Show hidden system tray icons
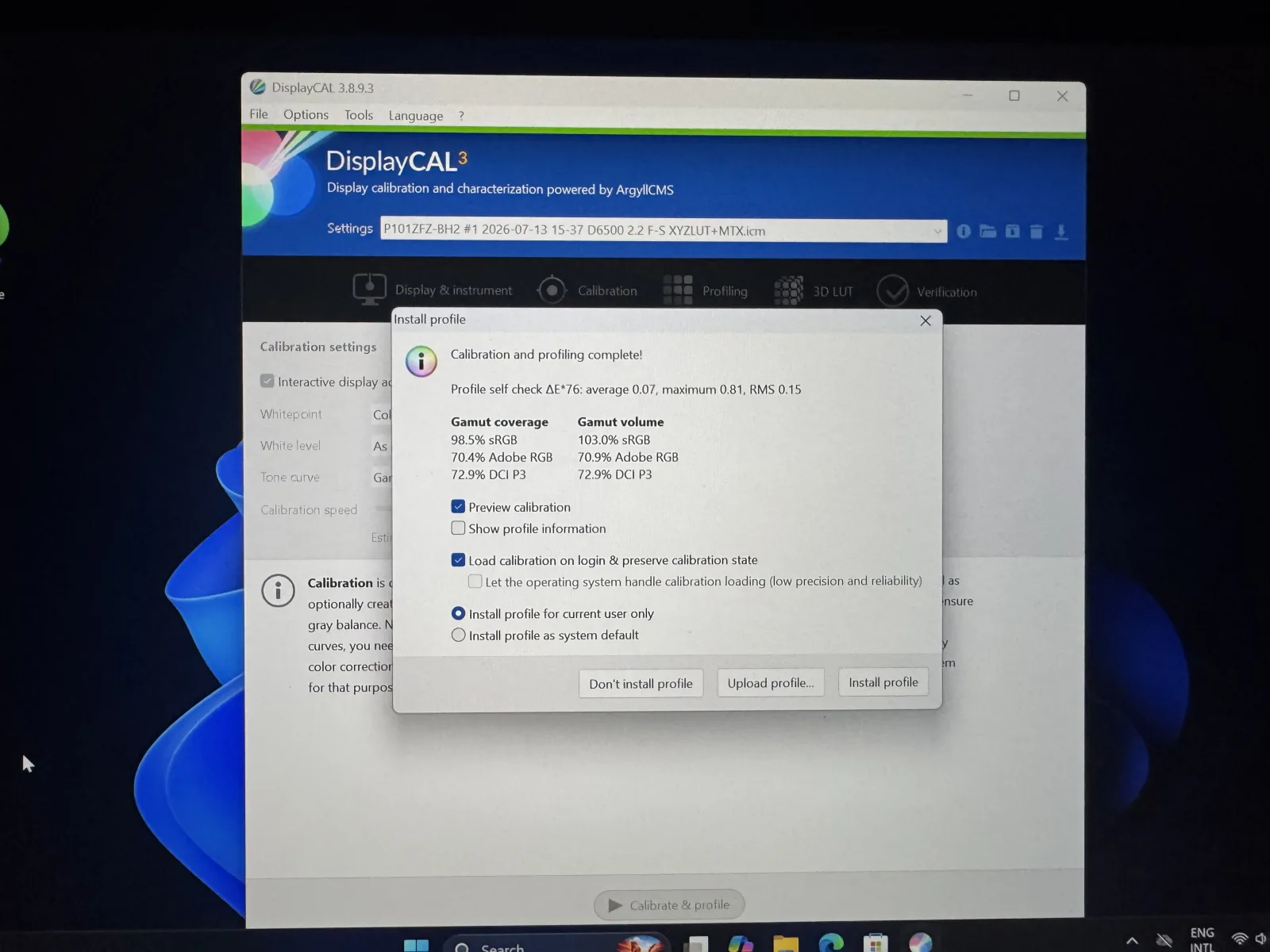 (1132, 941)
